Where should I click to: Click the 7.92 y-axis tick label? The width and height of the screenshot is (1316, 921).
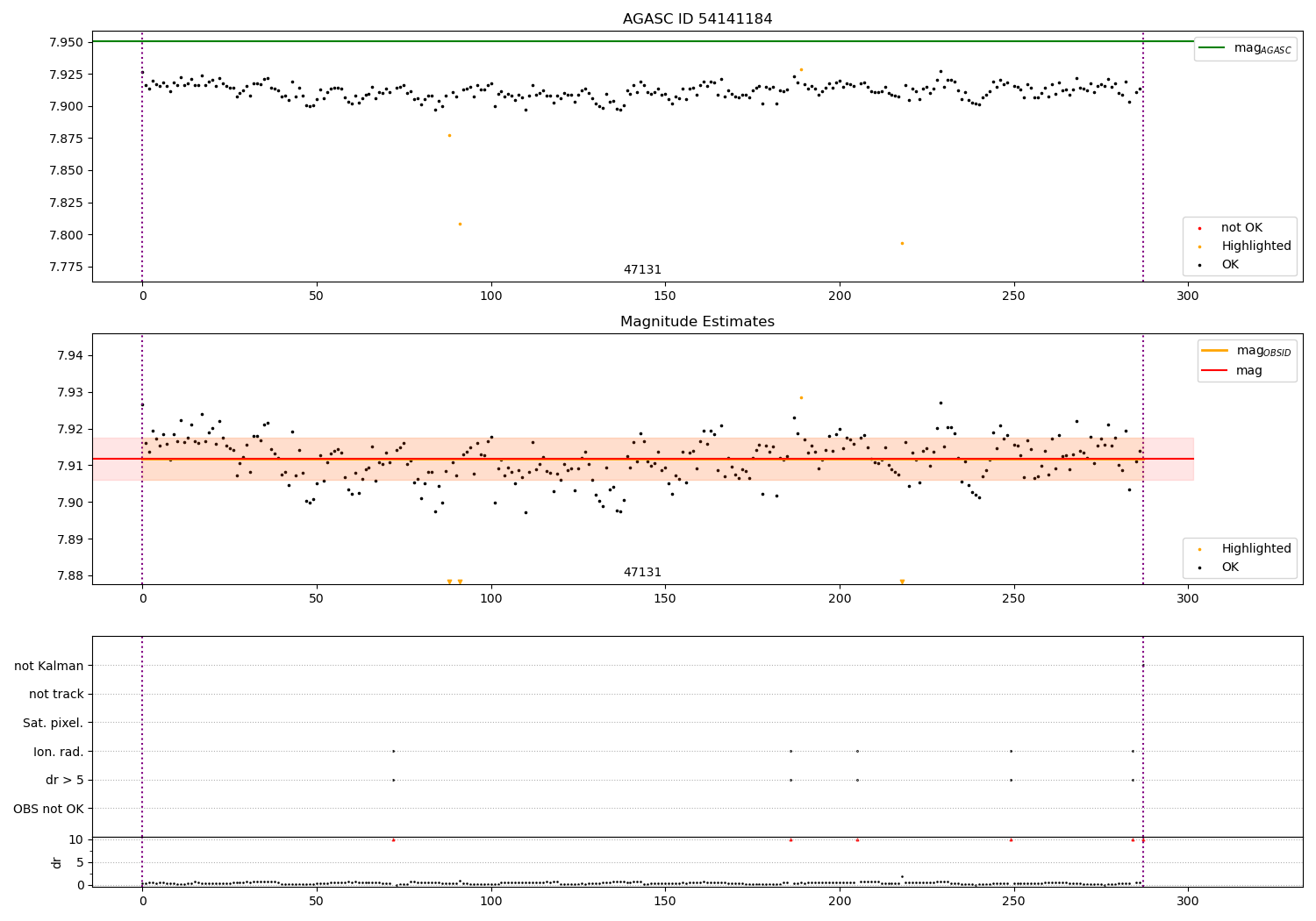click(x=70, y=429)
